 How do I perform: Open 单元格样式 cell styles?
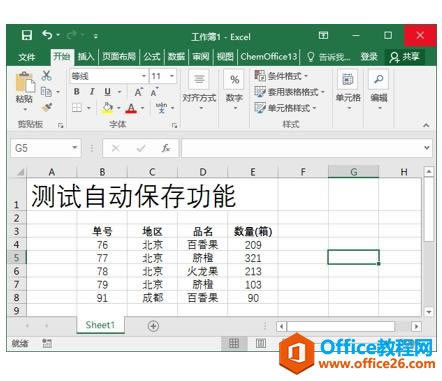click(285, 108)
